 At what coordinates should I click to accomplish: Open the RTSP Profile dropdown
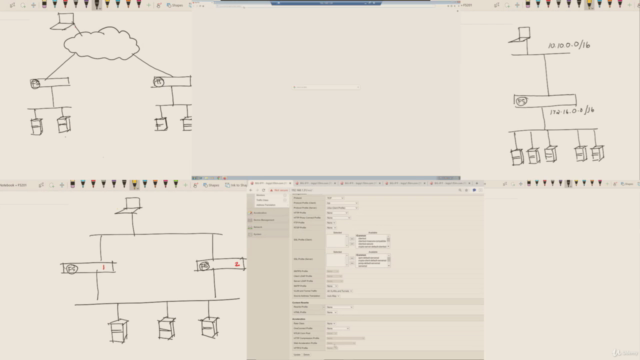(331, 227)
